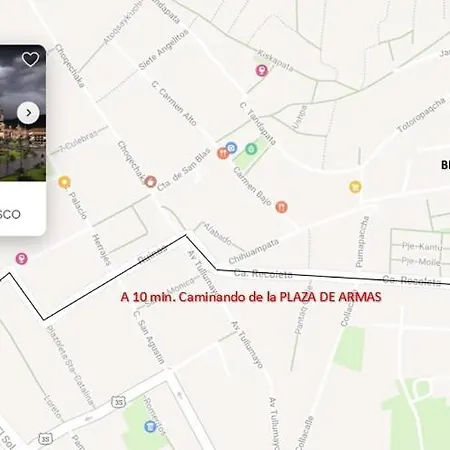Open the listing photo thumbnail
The image size is (450, 450).
tap(23, 113)
